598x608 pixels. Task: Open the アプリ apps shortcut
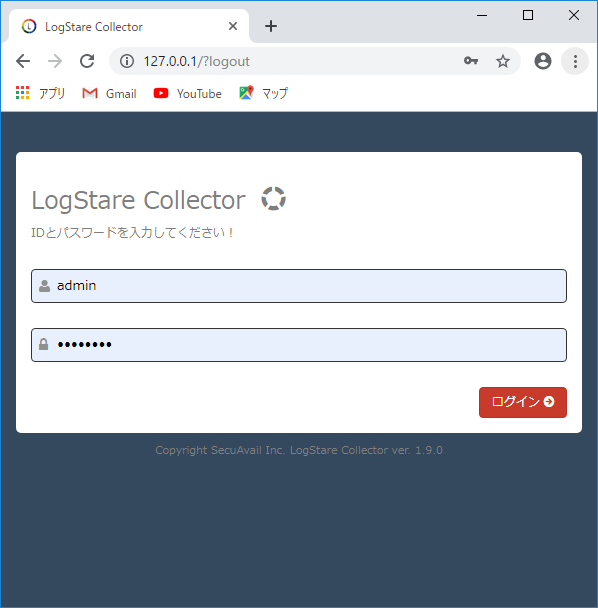point(40,93)
